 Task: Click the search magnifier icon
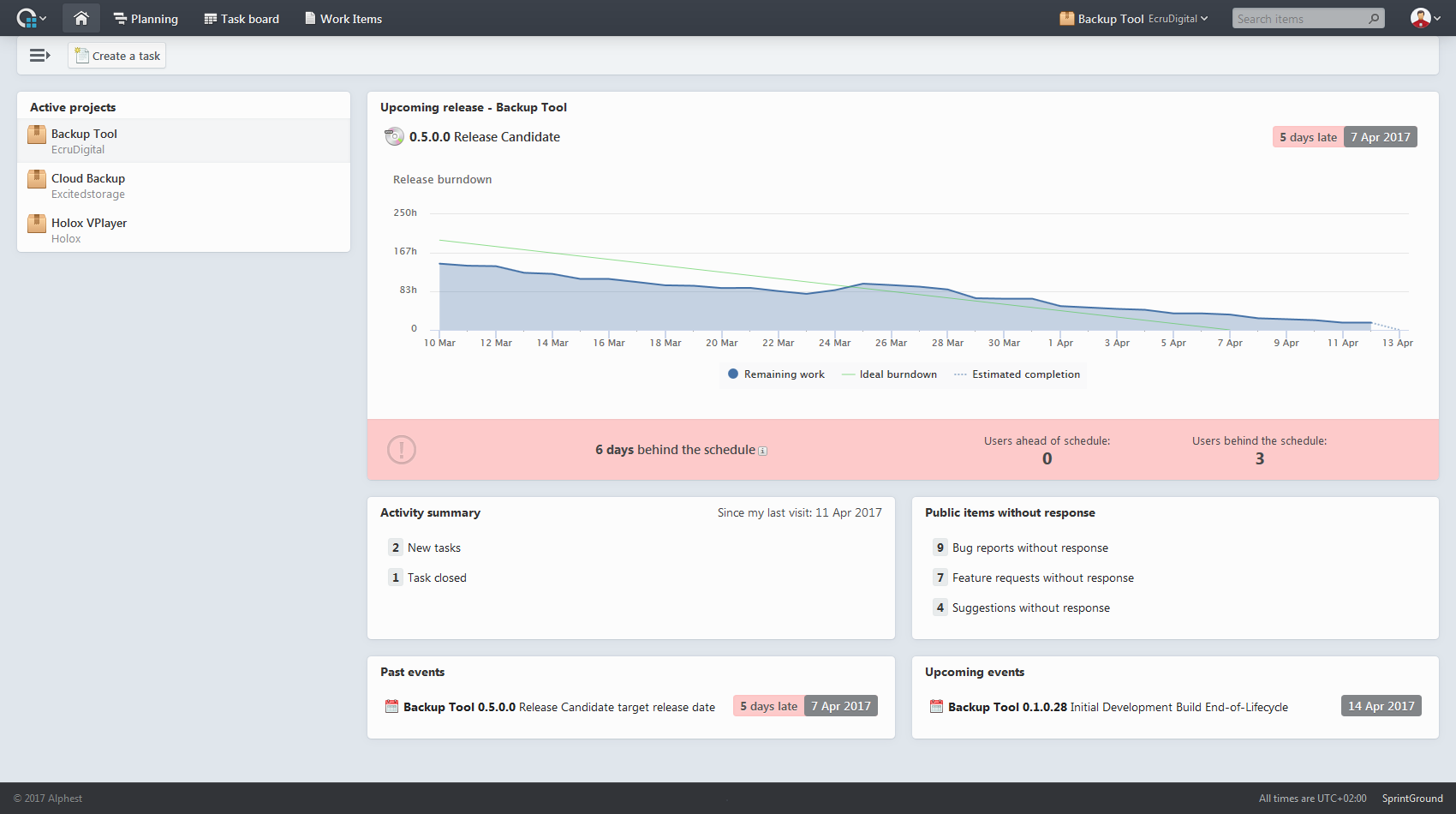[x=1374, y=18]
